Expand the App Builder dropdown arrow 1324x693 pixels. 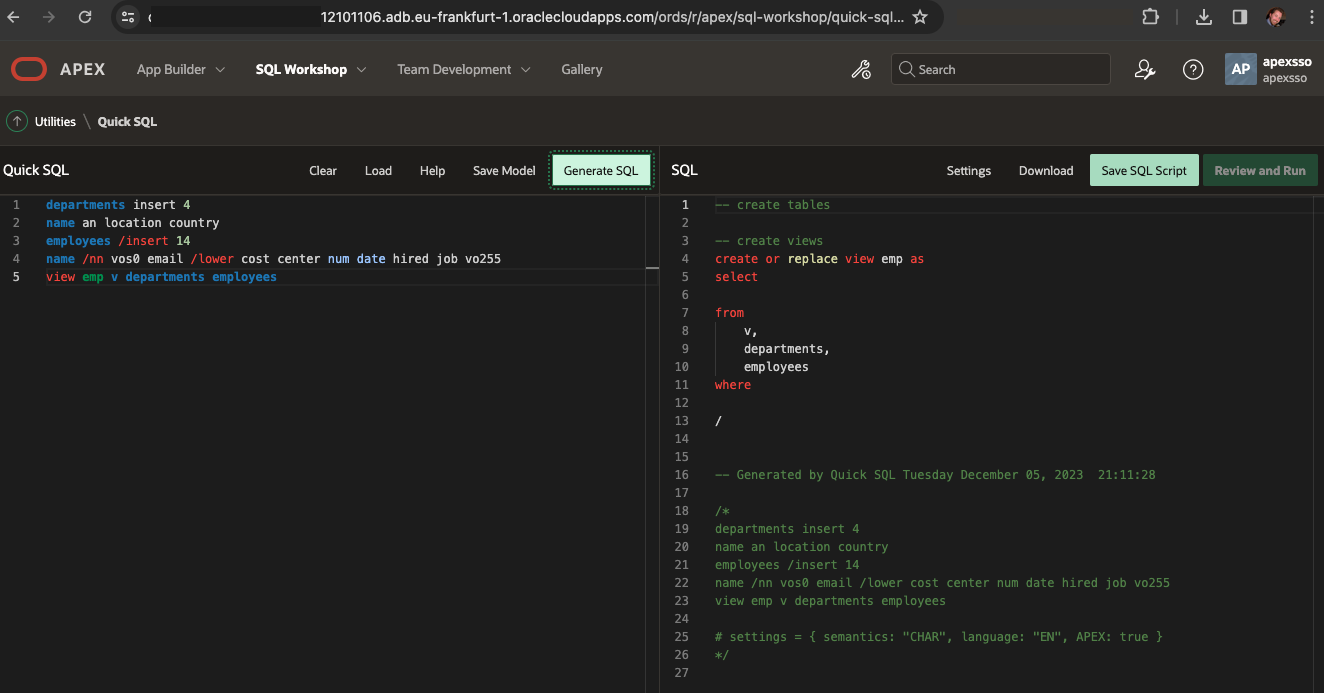[220, 69]
